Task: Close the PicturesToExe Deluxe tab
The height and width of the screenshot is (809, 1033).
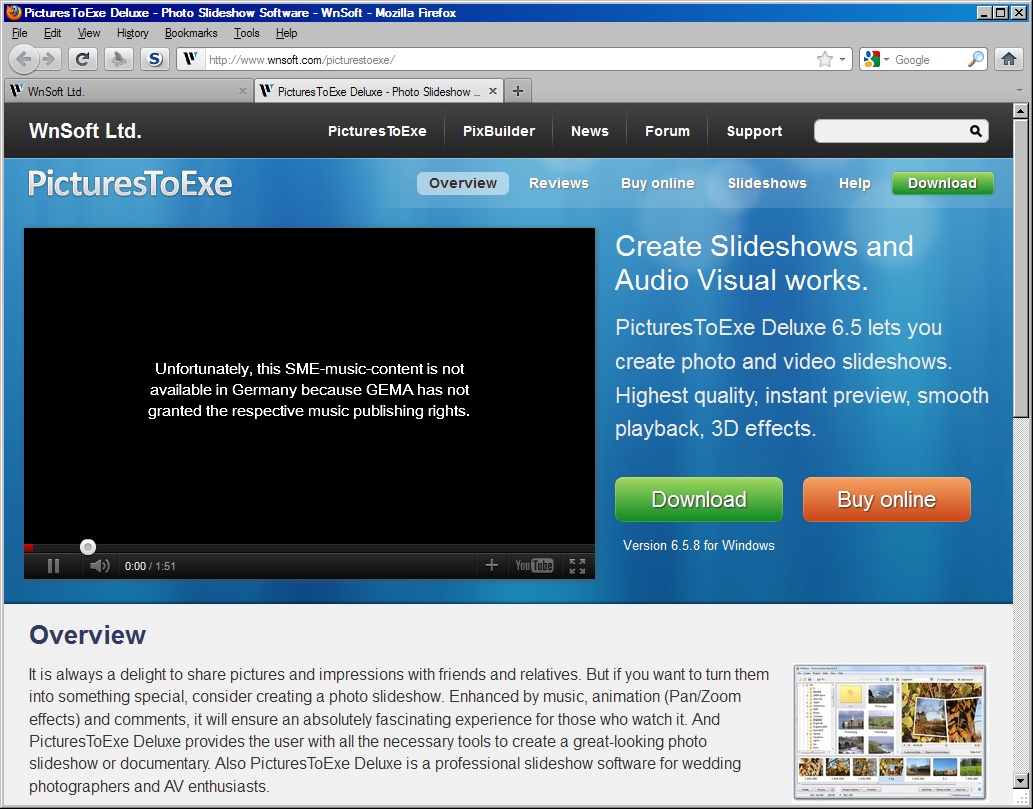Action: (493, 91)
